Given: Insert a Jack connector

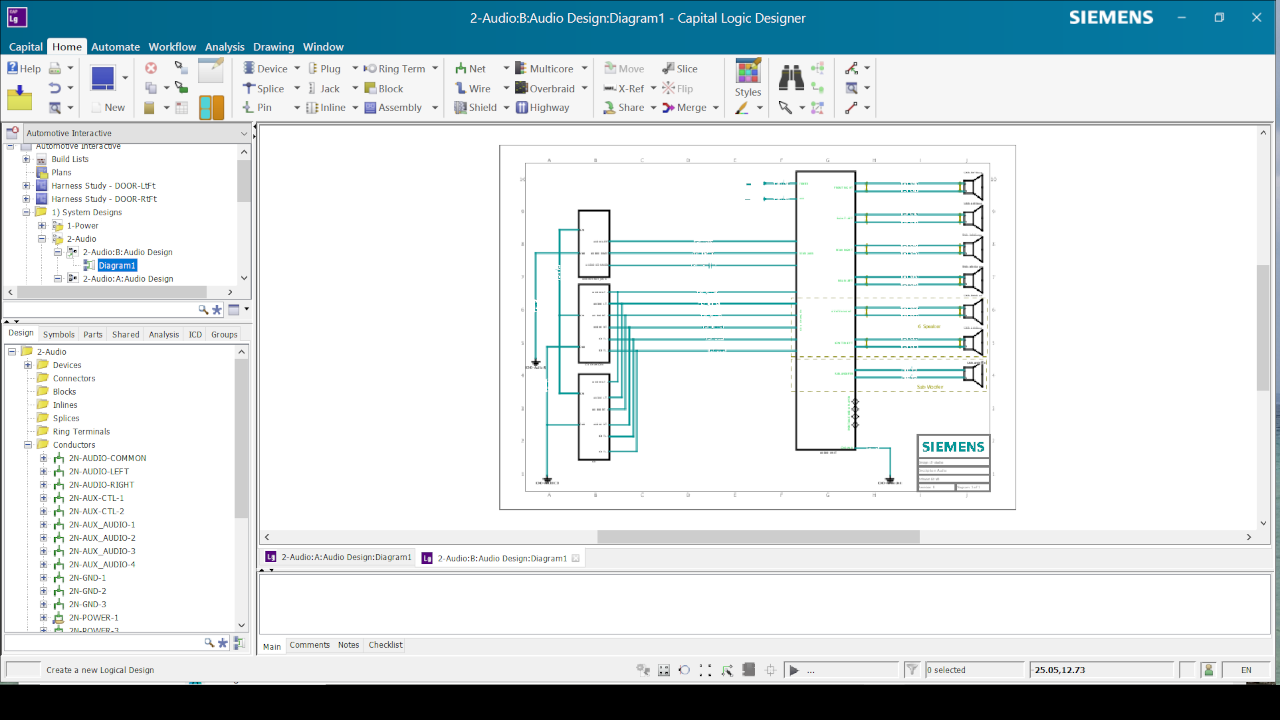Looking at the screenshot, I should click(323, 88).
